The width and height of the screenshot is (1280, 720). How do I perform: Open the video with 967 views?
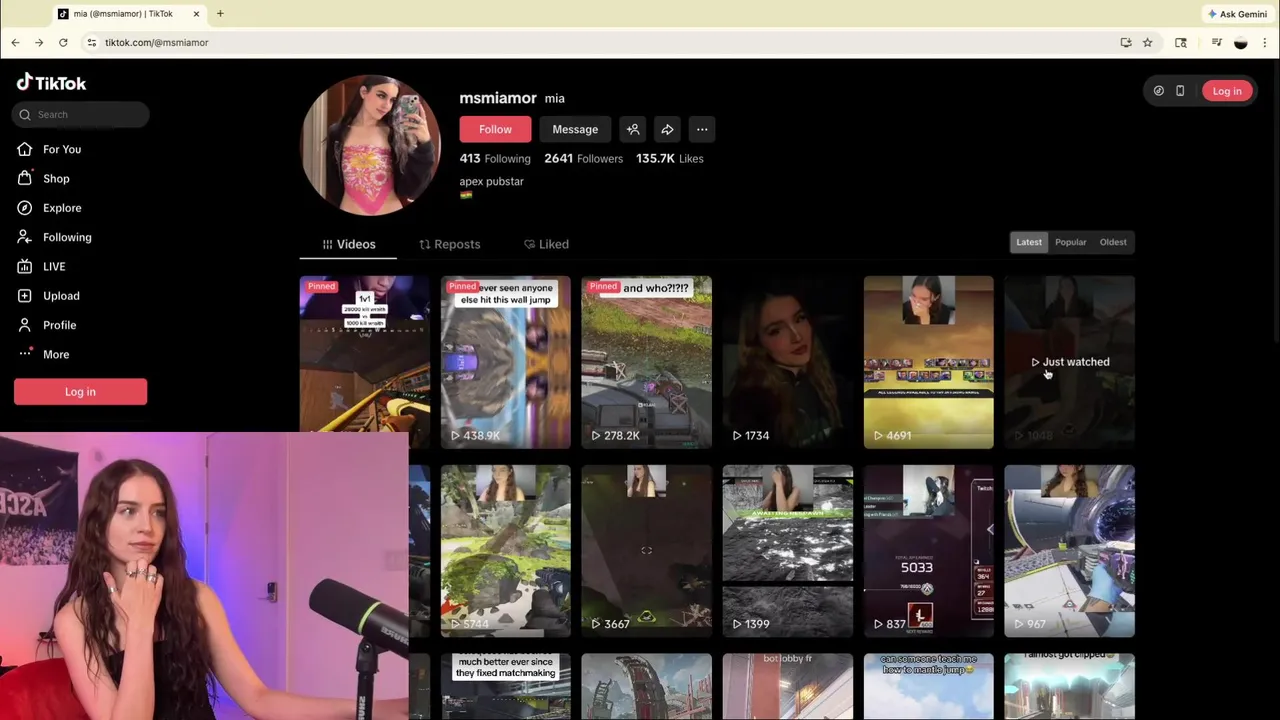point(1070,551)
